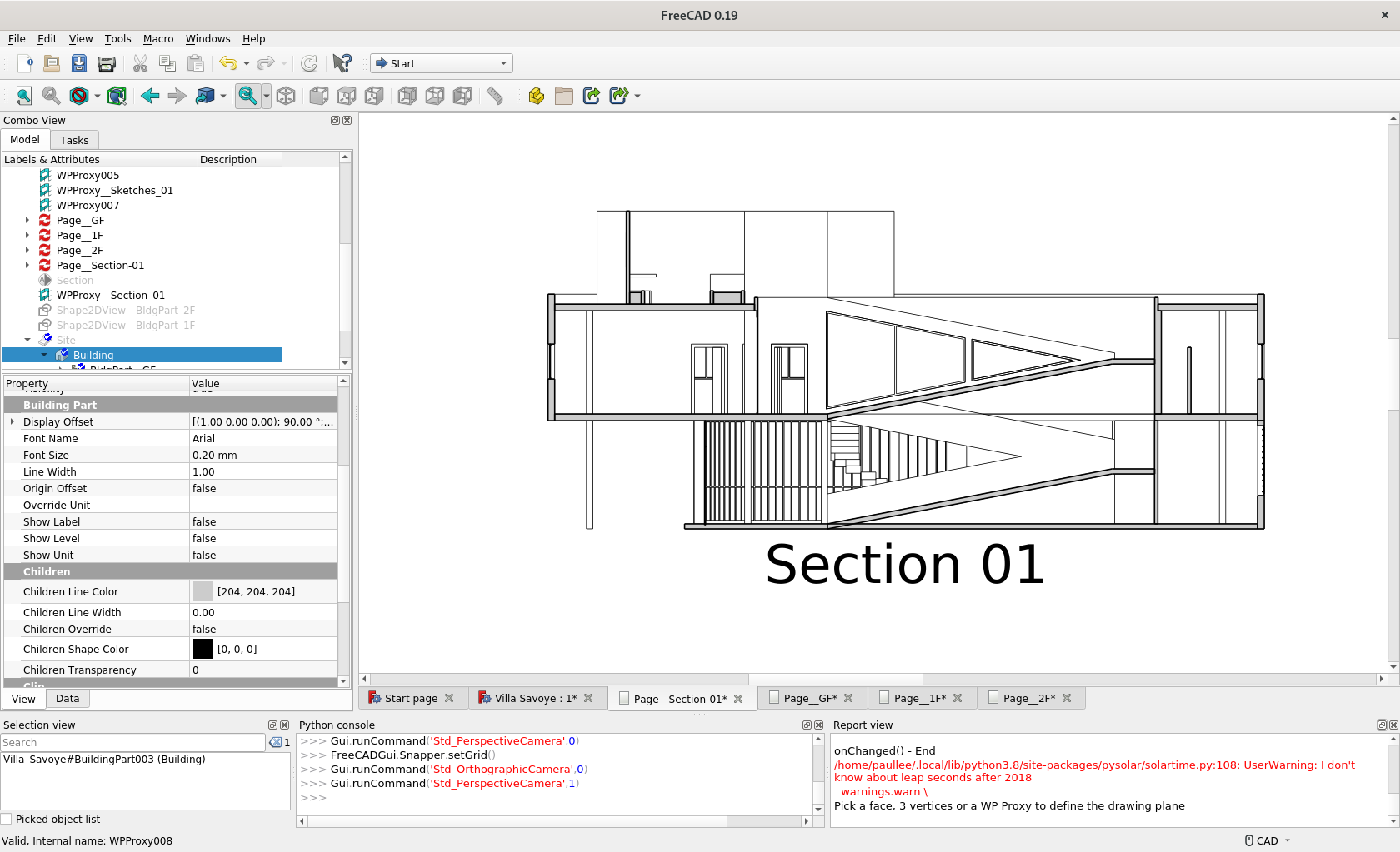The width and height of the screenshot is (1400, 852).
Task: Create a group with the folder icon
Action: pos(564,96)
